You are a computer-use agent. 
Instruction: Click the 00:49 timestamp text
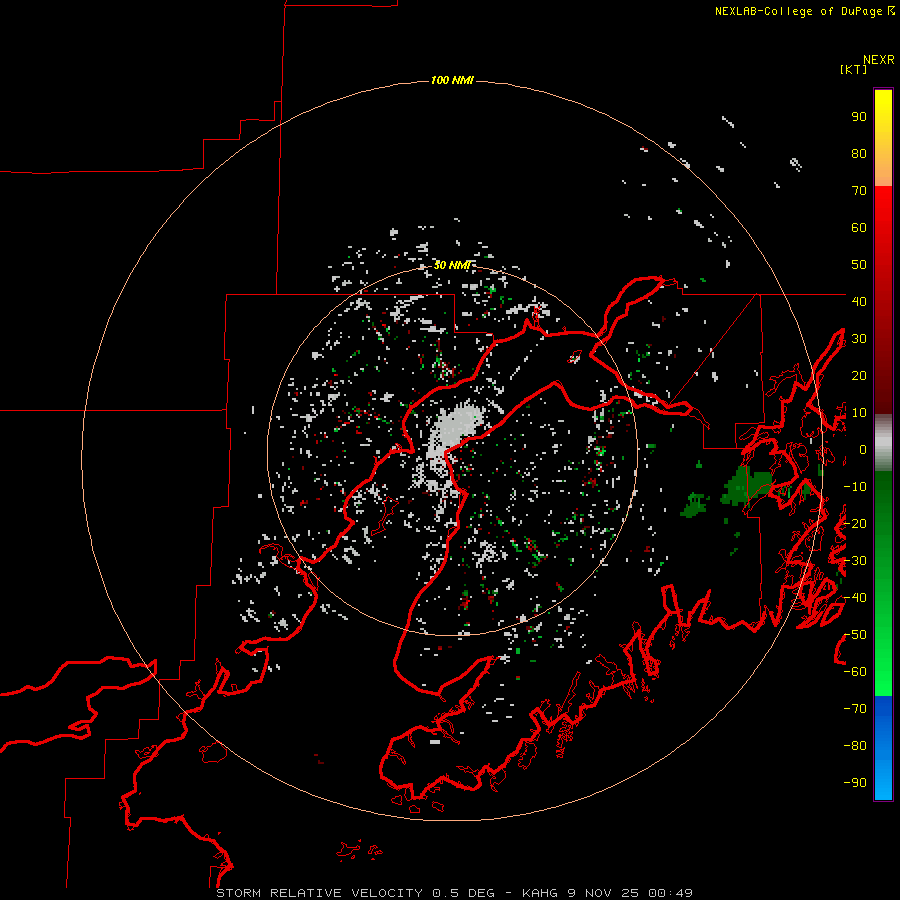pyautogui.click(x=670, y=893)
